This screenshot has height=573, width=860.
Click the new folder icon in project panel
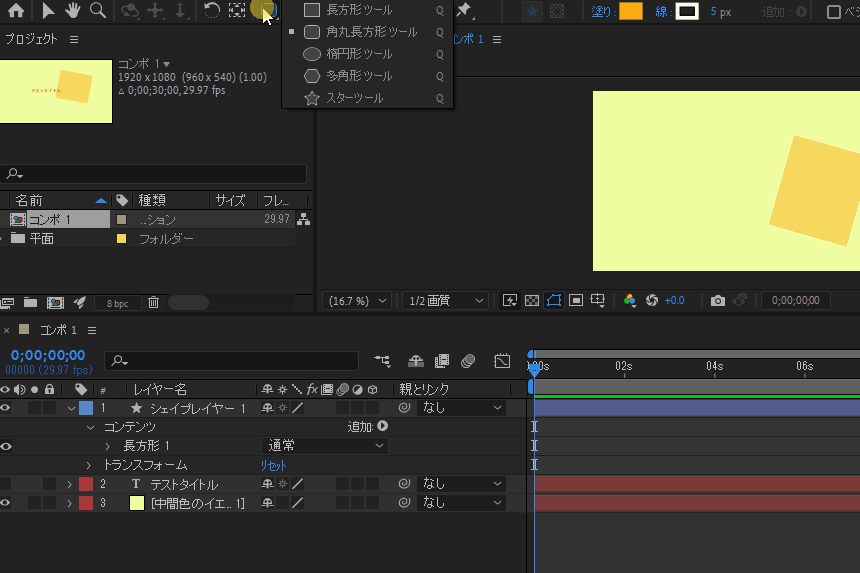click(x=31, y=302)
